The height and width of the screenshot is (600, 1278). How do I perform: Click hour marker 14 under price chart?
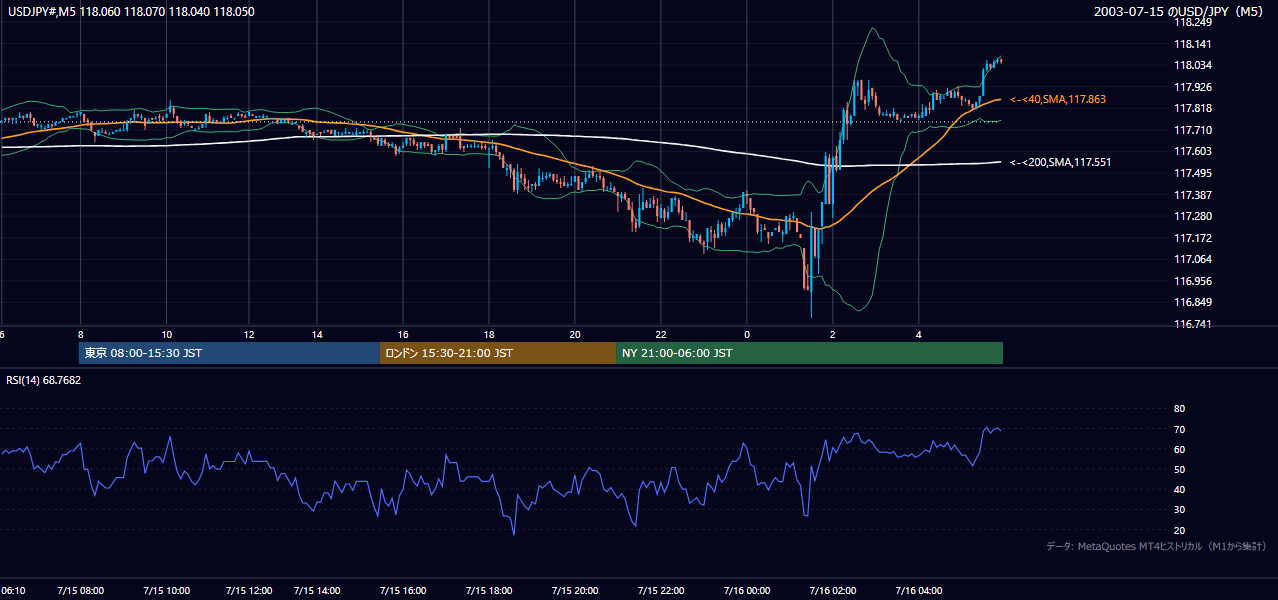[x=317, y=334]
